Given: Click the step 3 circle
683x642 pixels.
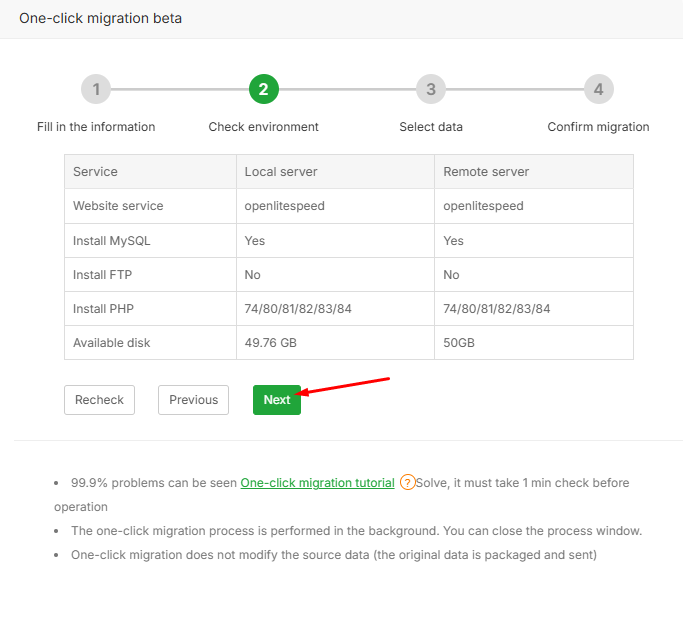Looking at the screenshot, I should pos(430,89).
